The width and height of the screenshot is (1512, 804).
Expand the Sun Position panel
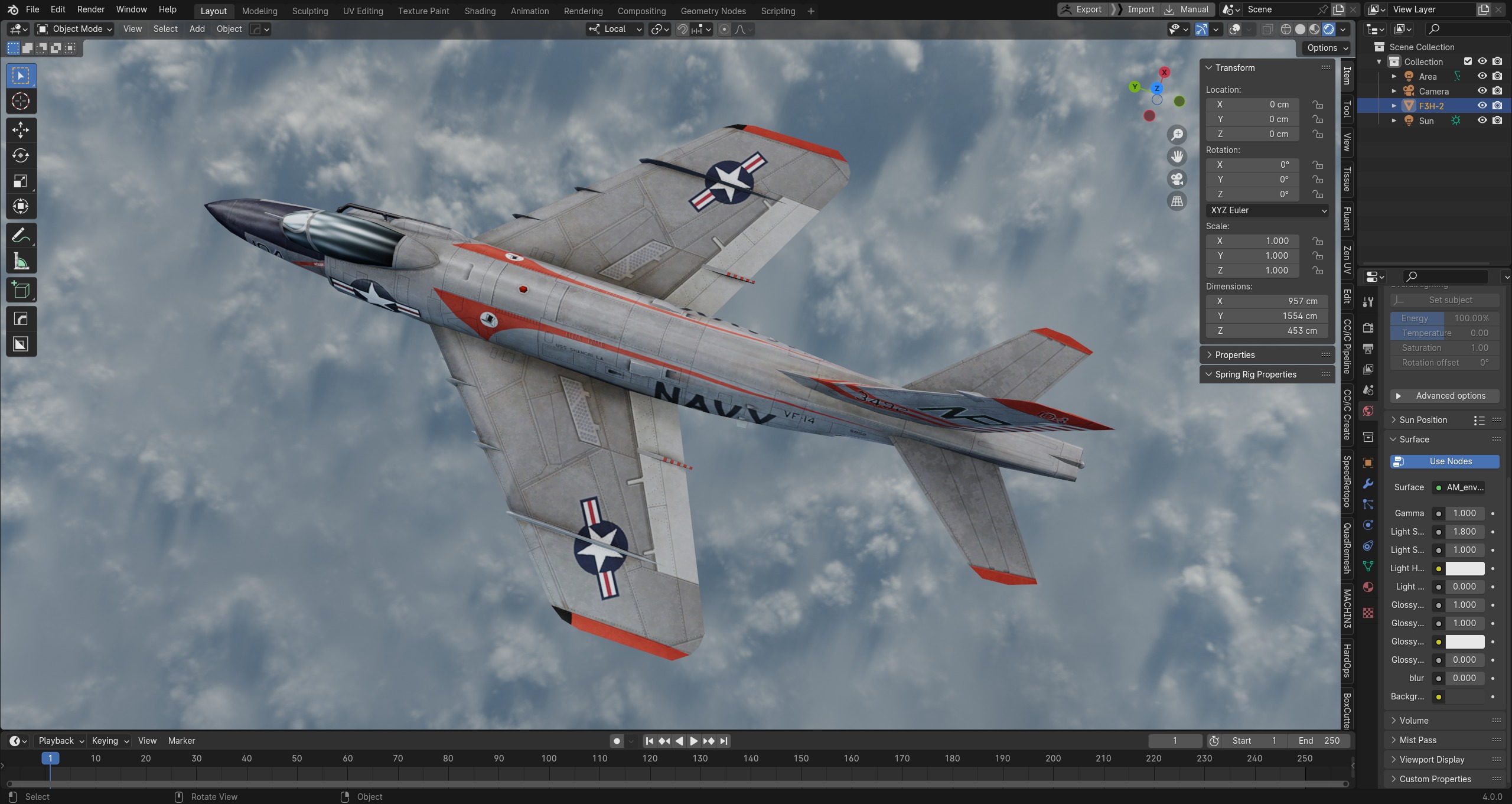click(x=1423, y=420)
